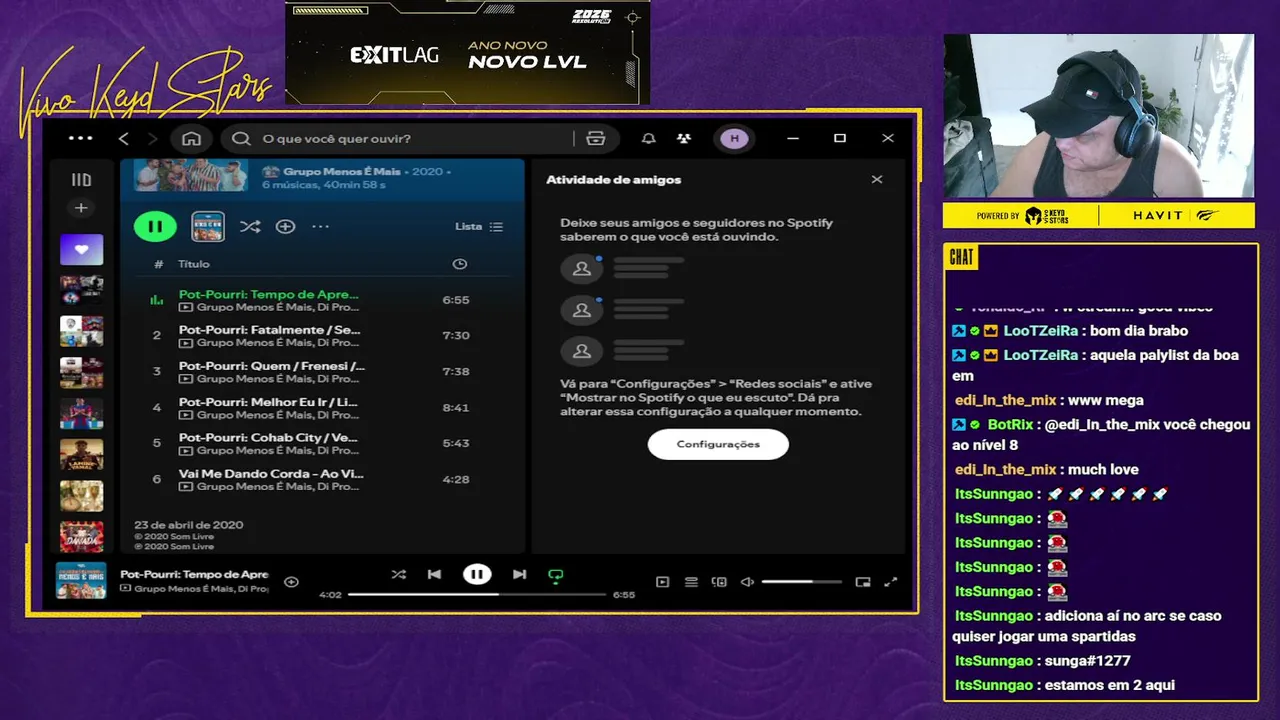Open the mini player
The height and width of the screenshot is (720, 1280).
(863, 582)
